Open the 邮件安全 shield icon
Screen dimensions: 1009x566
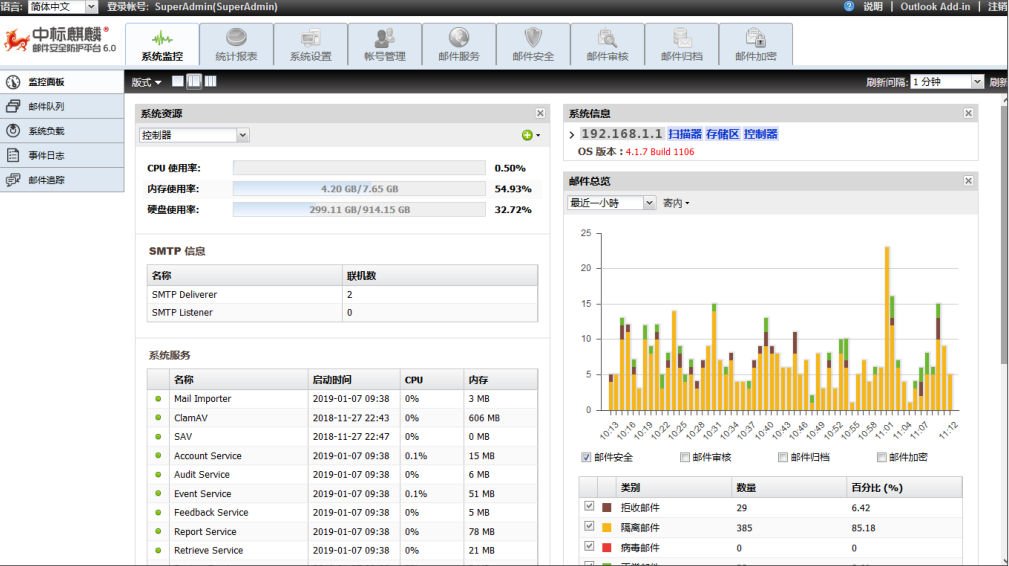(x=533, y=39)
